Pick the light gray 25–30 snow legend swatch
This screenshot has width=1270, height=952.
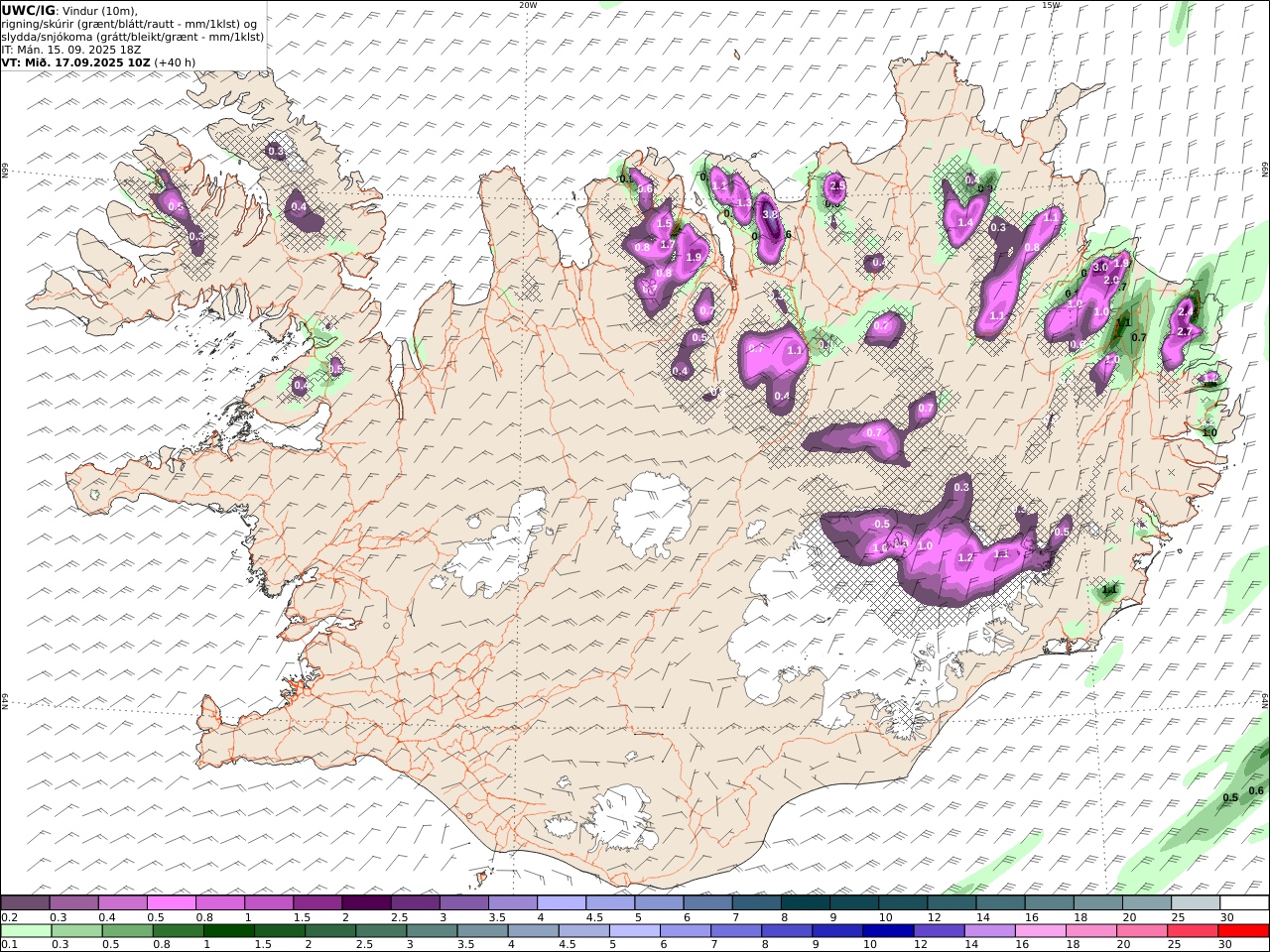coord(1195,902)
